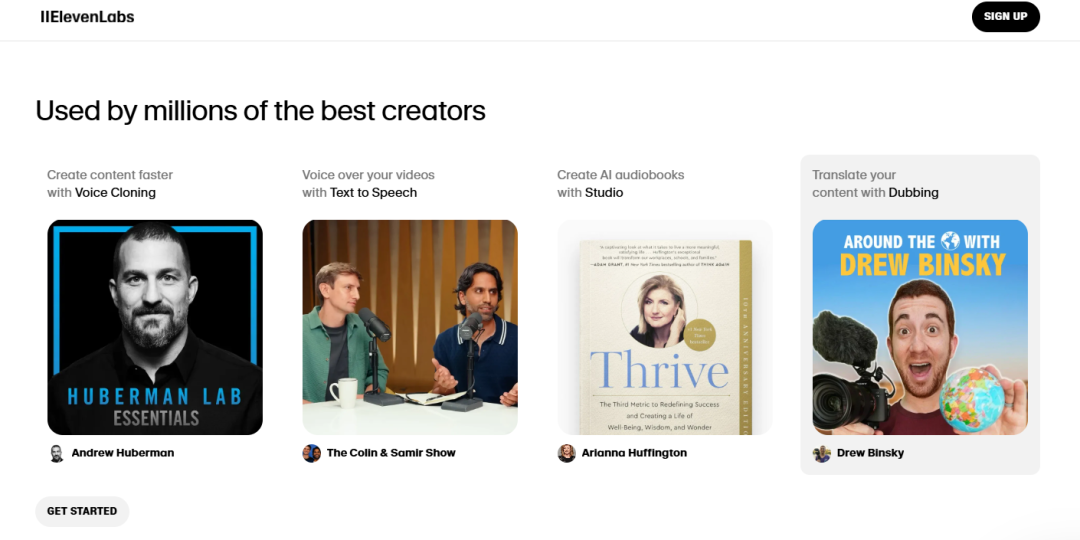1080x540 pixels.
Task: Click Drew Binsky's avatar icon
Action: (822, 453)
